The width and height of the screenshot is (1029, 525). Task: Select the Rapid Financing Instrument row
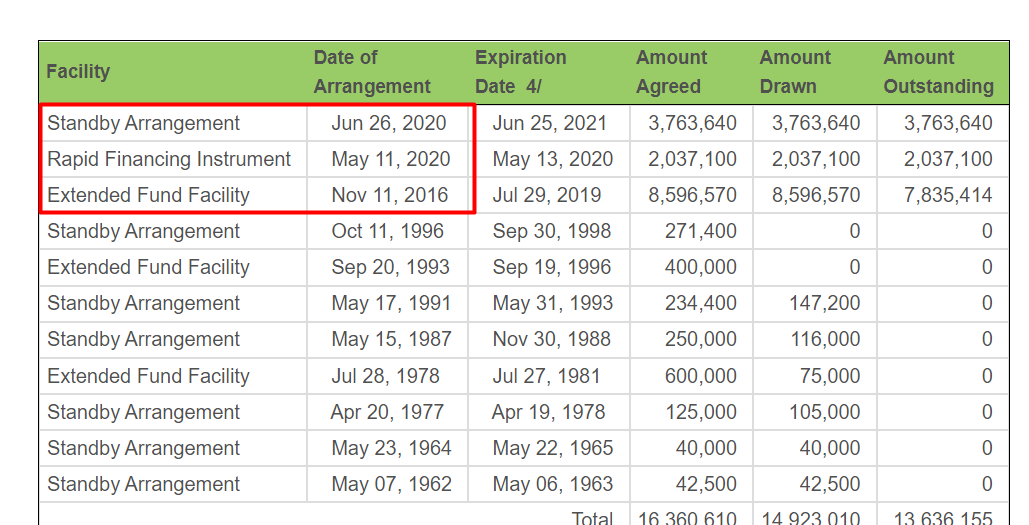click(x=169, y=159)
